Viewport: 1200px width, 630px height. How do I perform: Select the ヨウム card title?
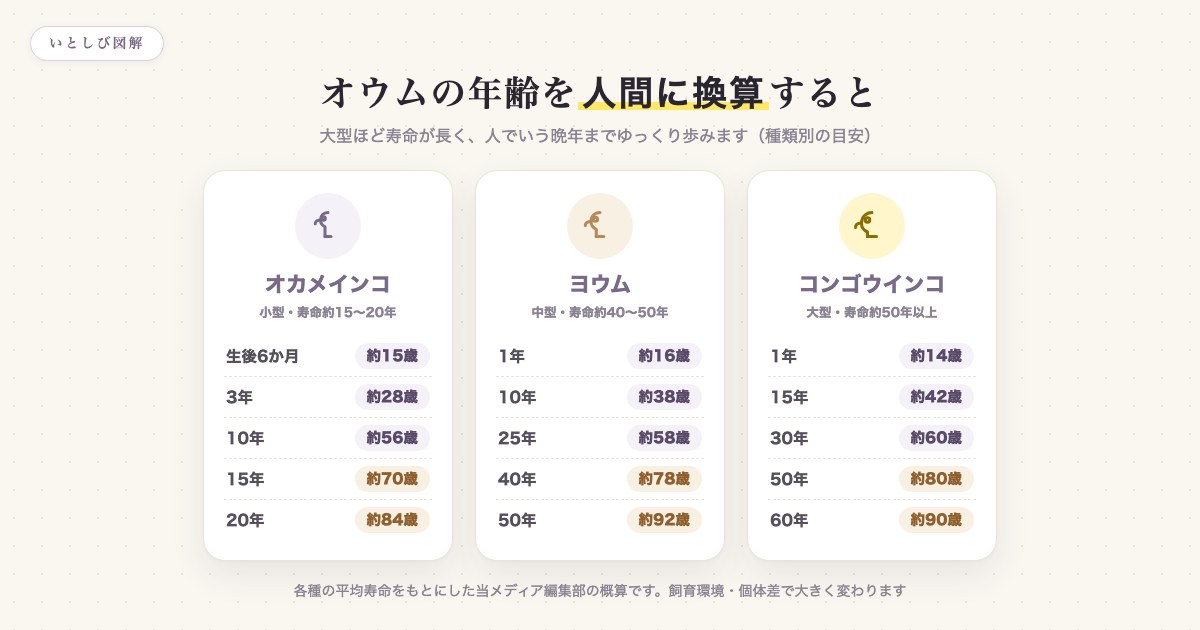tap(600, 283)
